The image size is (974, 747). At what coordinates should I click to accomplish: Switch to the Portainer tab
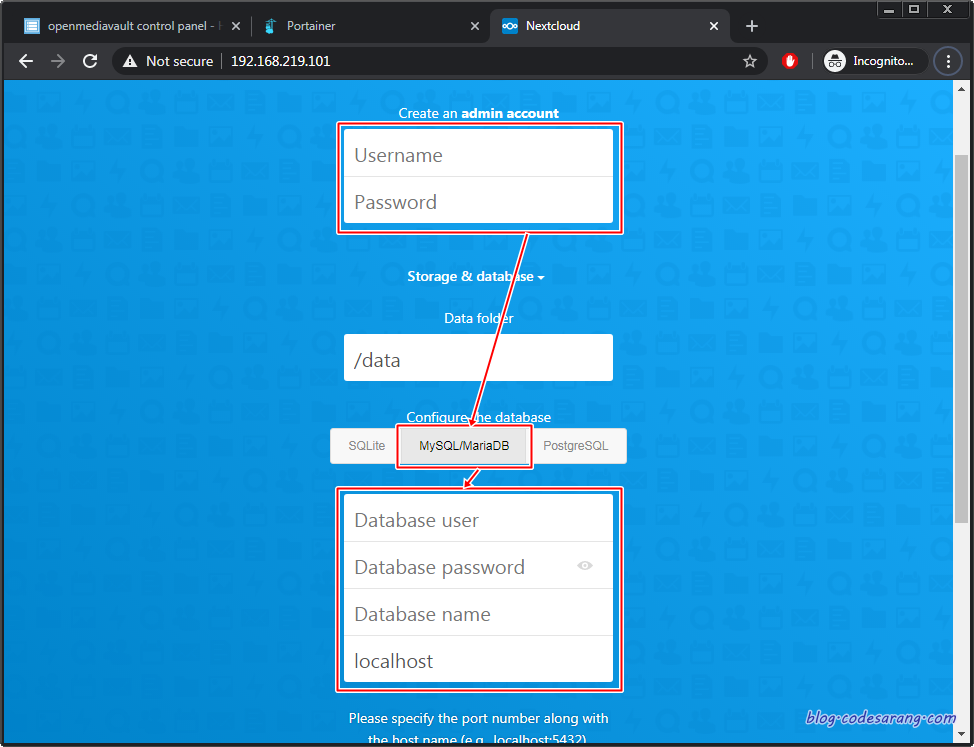(370, 26)
